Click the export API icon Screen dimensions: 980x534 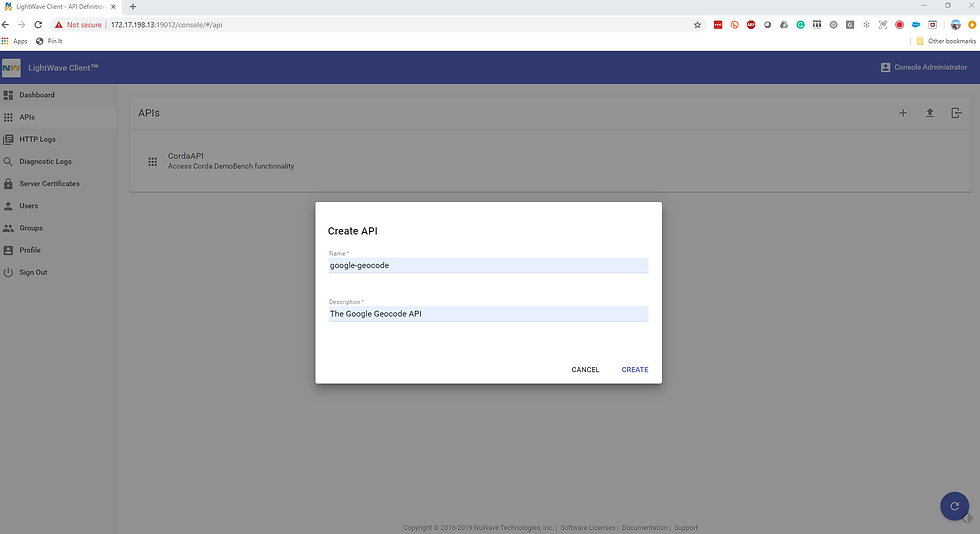[x=956, y=113]
